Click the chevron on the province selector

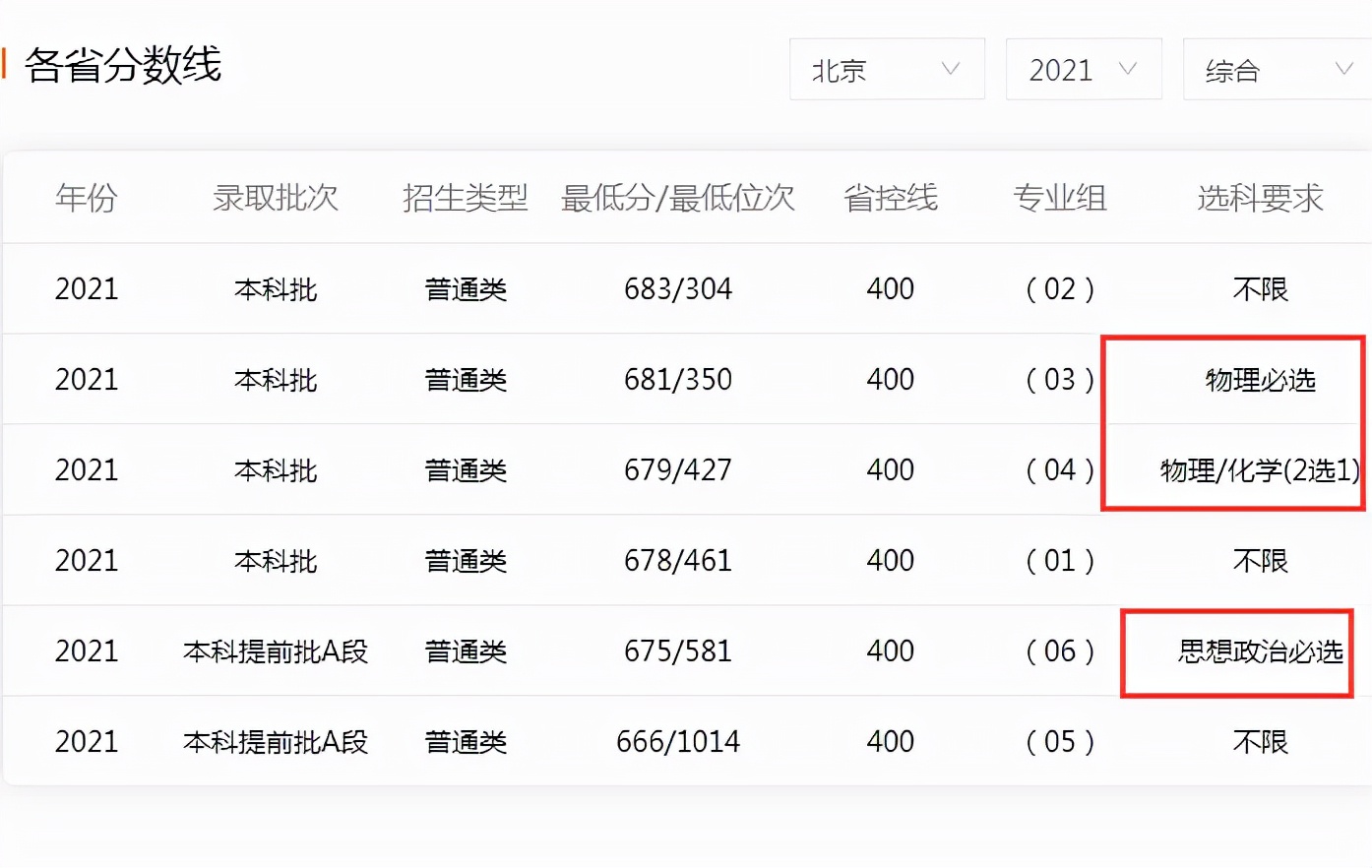(950, 69)
